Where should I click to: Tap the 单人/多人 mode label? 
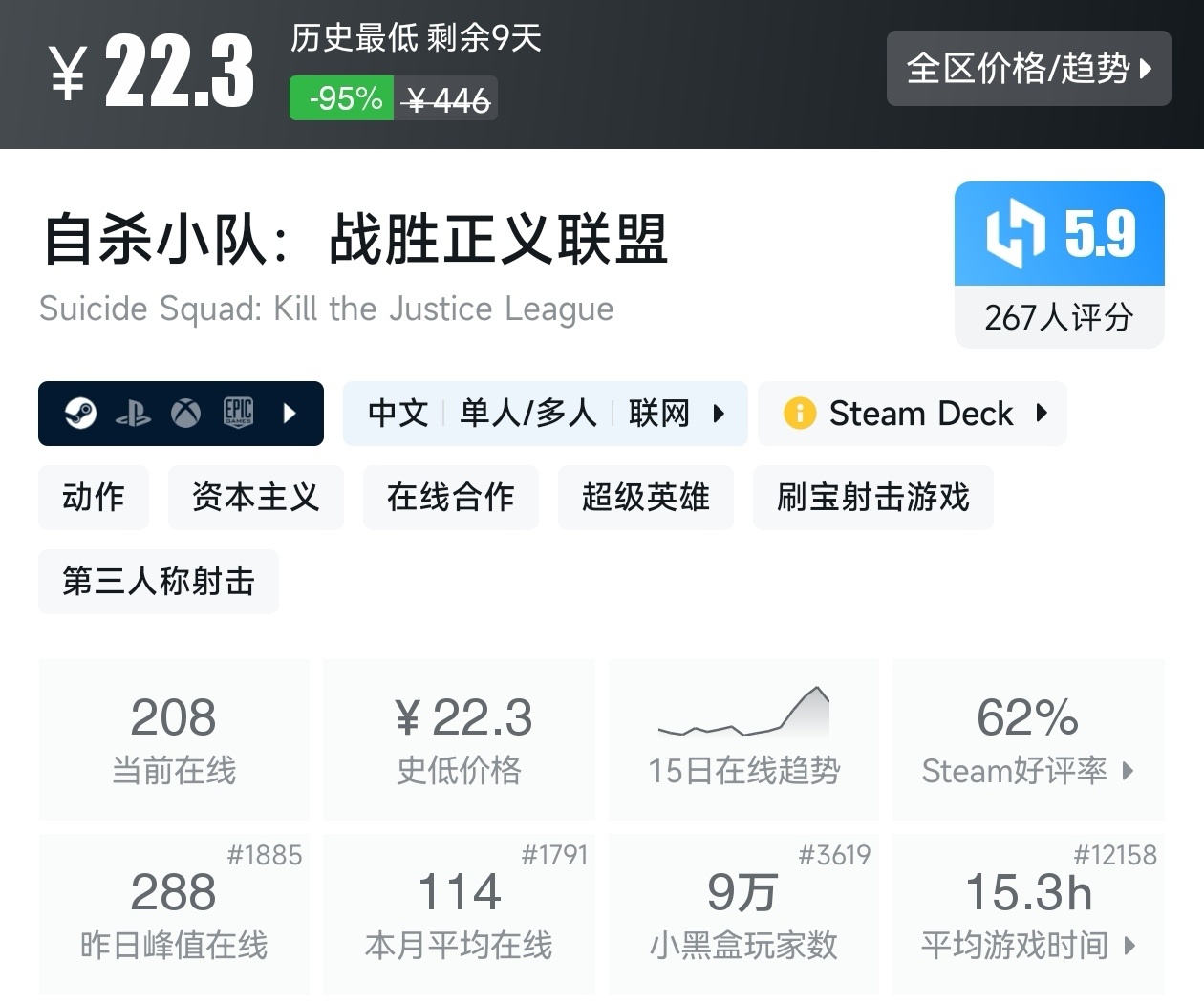528,414
